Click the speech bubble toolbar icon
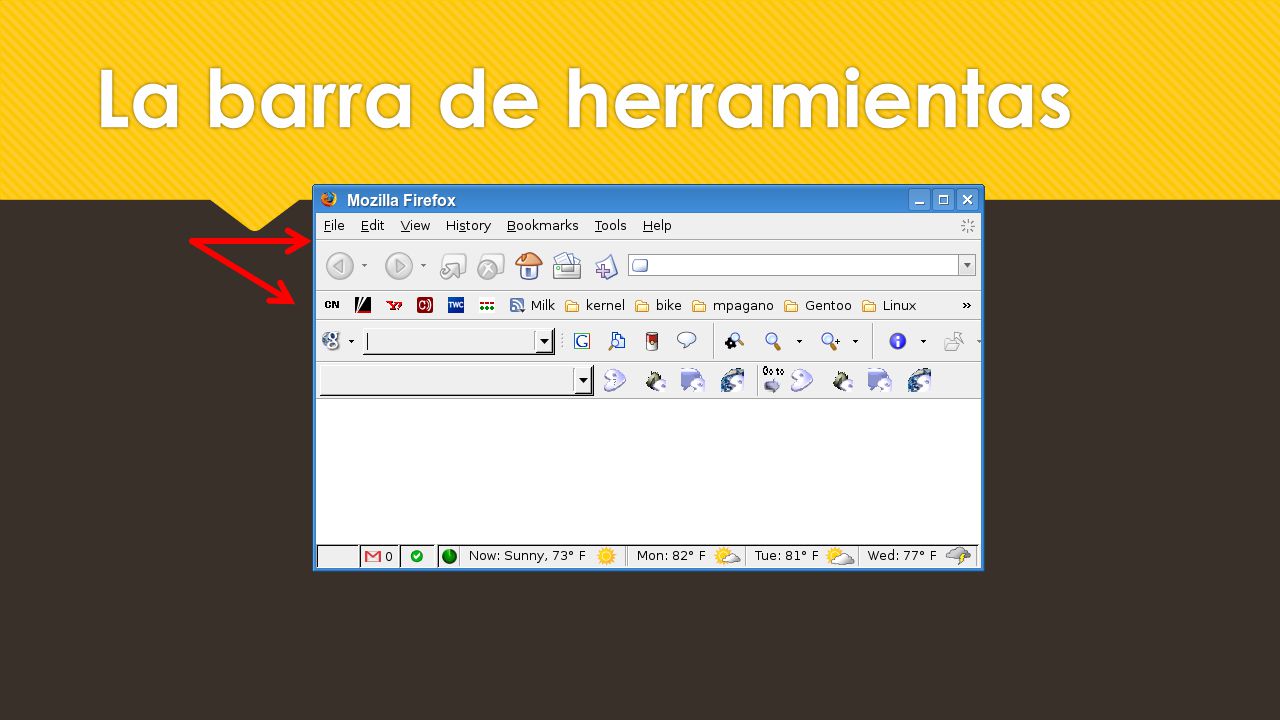This screenshot has height=720, width=1280. coord(686,340)
